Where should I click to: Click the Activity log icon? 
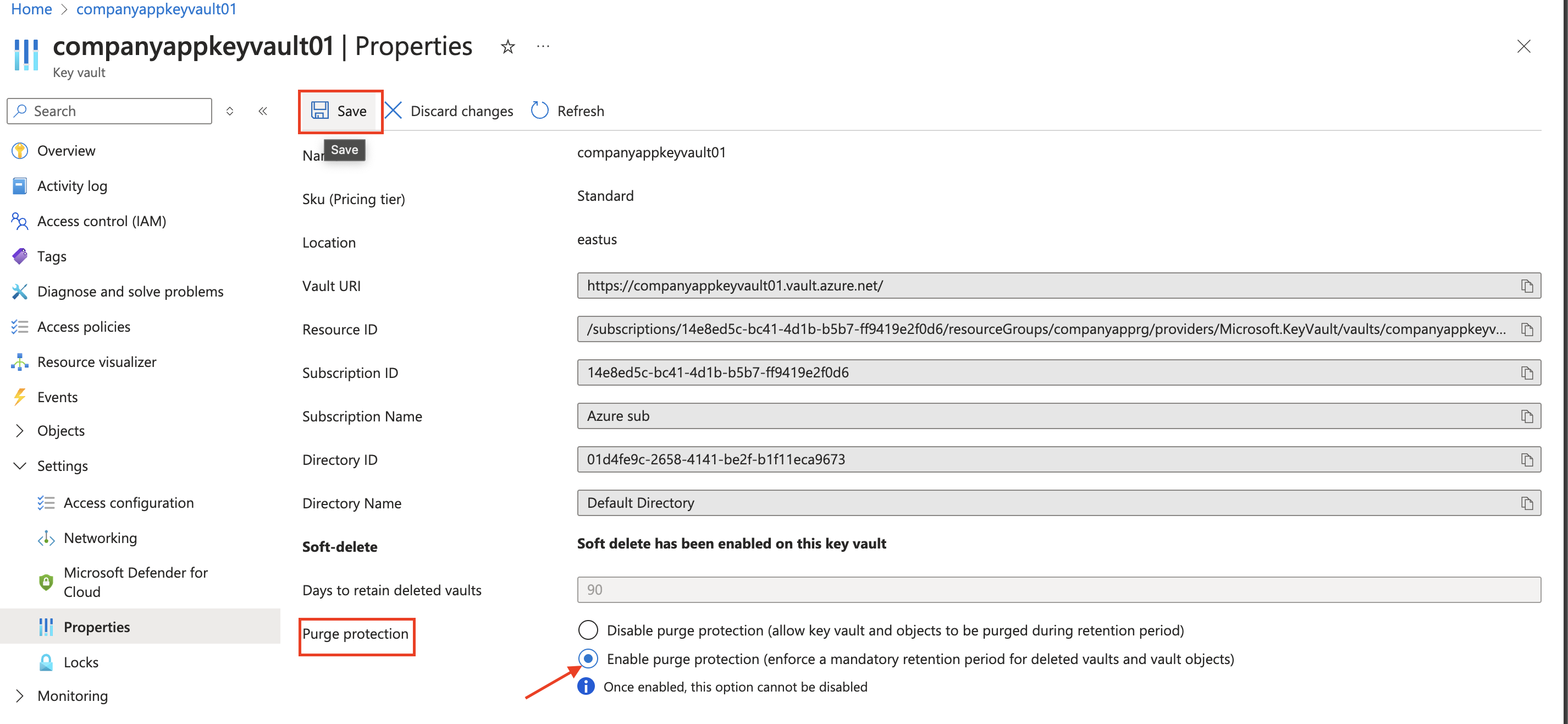point(19,186)
